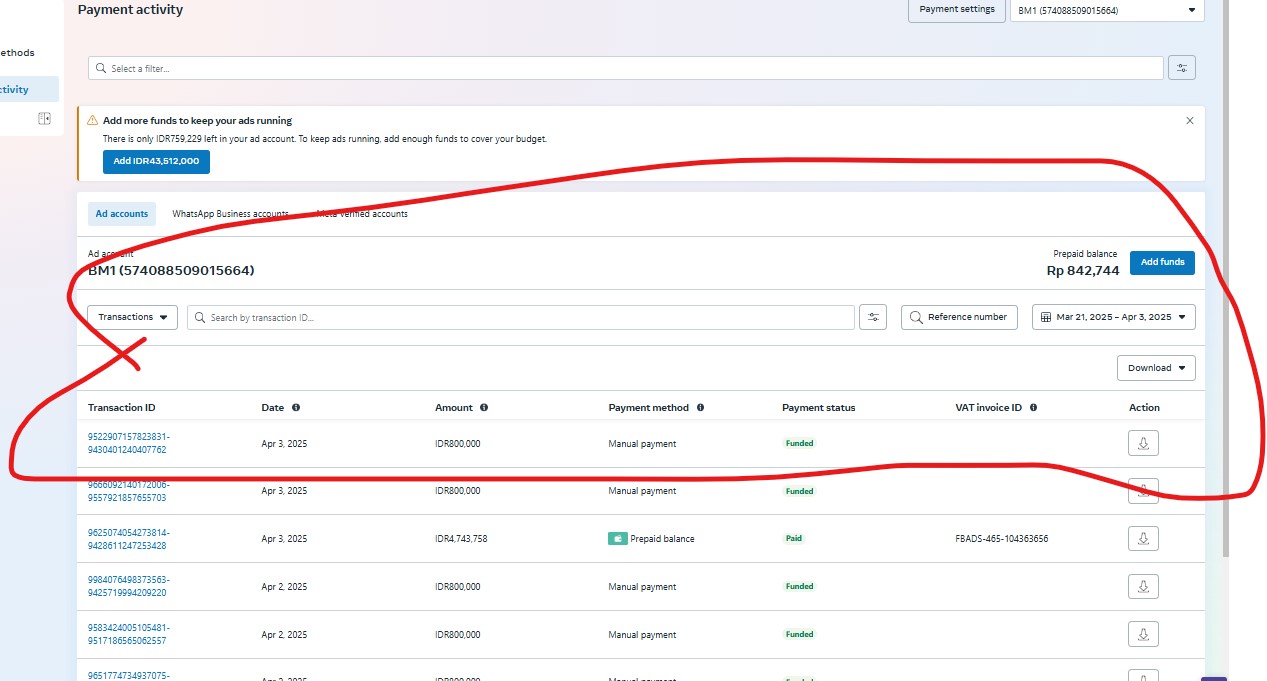Image resolution: width=1267 pixels, height=681 pixels.
Task: Click info icon next to Payment method column
Action: tap(700, 408)
